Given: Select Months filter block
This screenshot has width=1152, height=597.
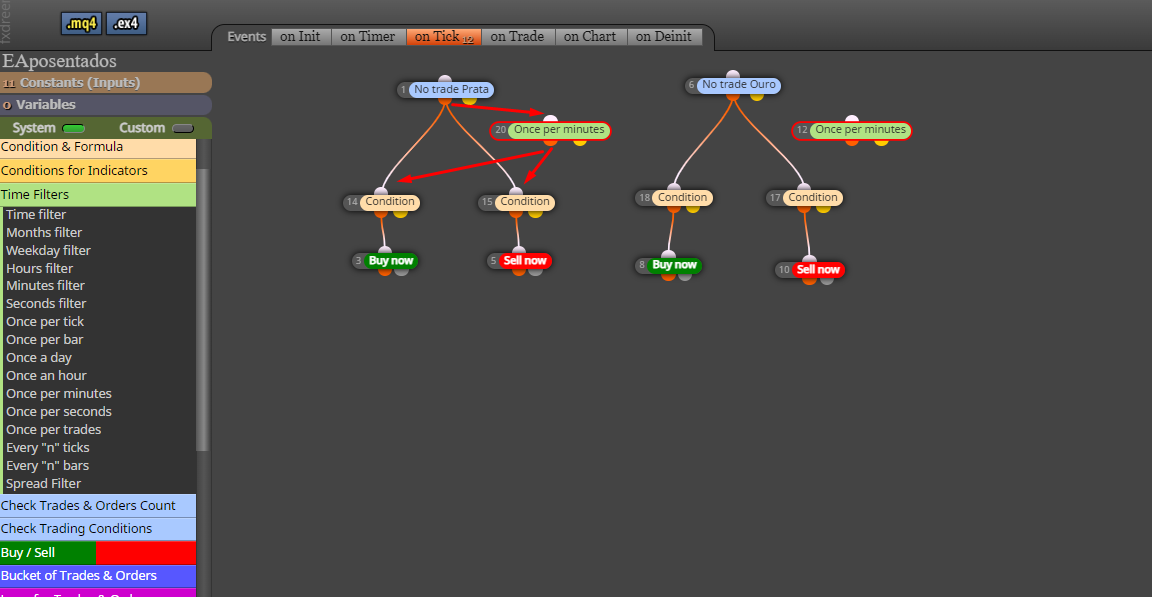Looking at the screenshot, I should coord(44,233).
